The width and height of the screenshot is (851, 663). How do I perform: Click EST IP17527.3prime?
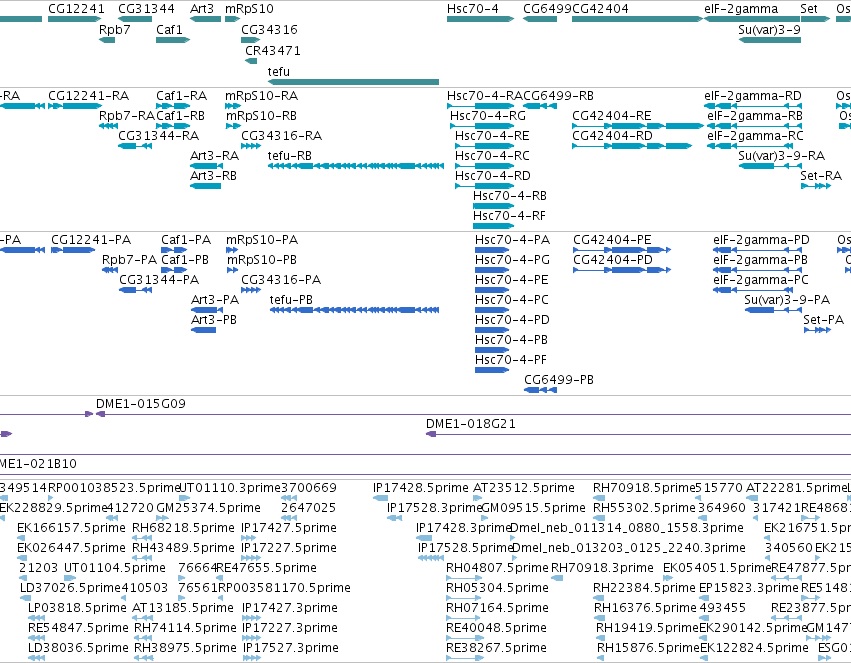tap(251, 658)
